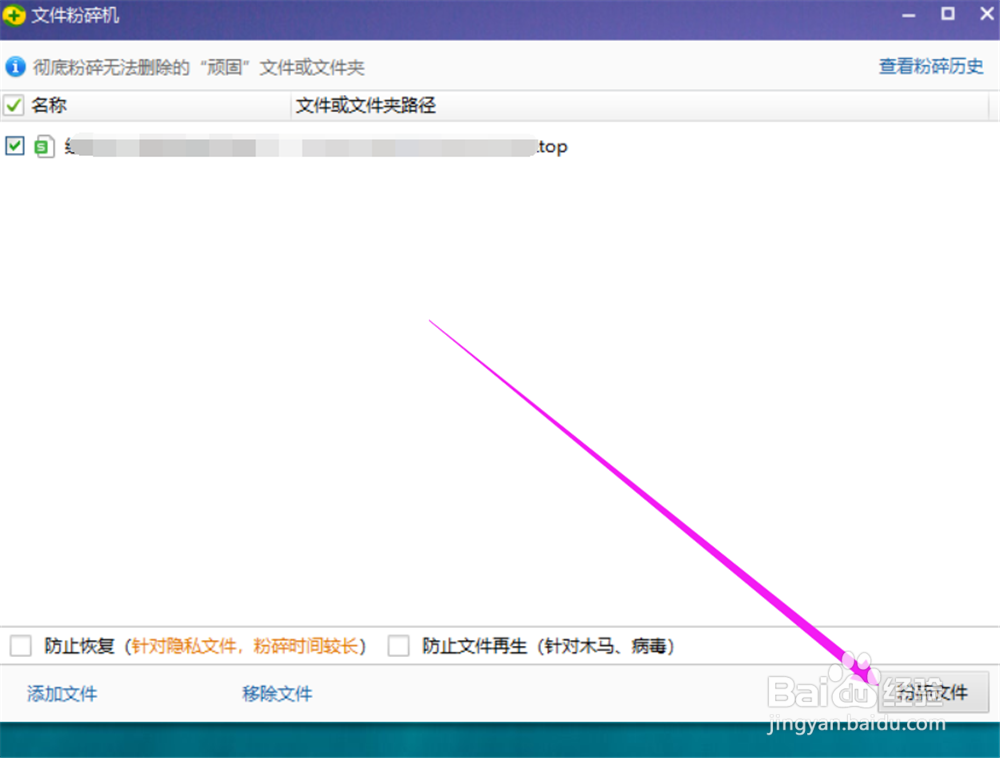Click the 粉碎文件 button
The image size is (1000, 758).
(933, 692)
